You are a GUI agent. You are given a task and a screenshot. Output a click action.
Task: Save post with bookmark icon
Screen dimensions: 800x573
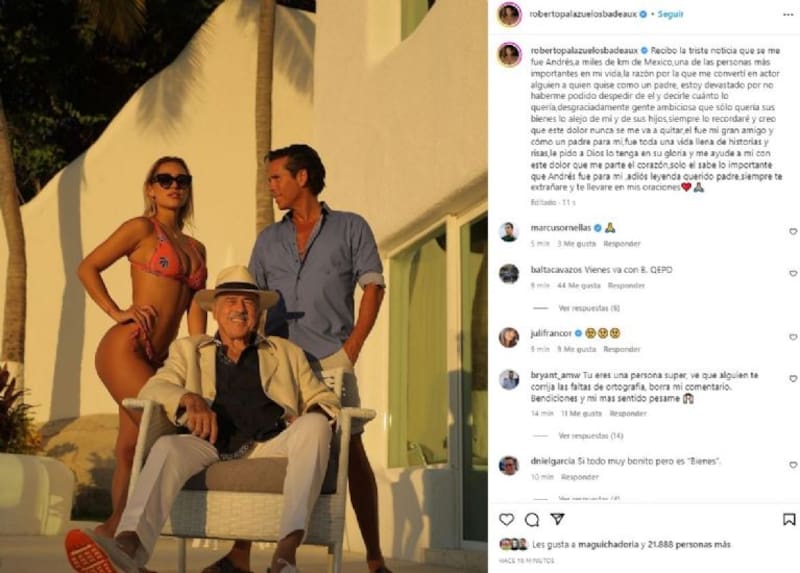[789, 520]
